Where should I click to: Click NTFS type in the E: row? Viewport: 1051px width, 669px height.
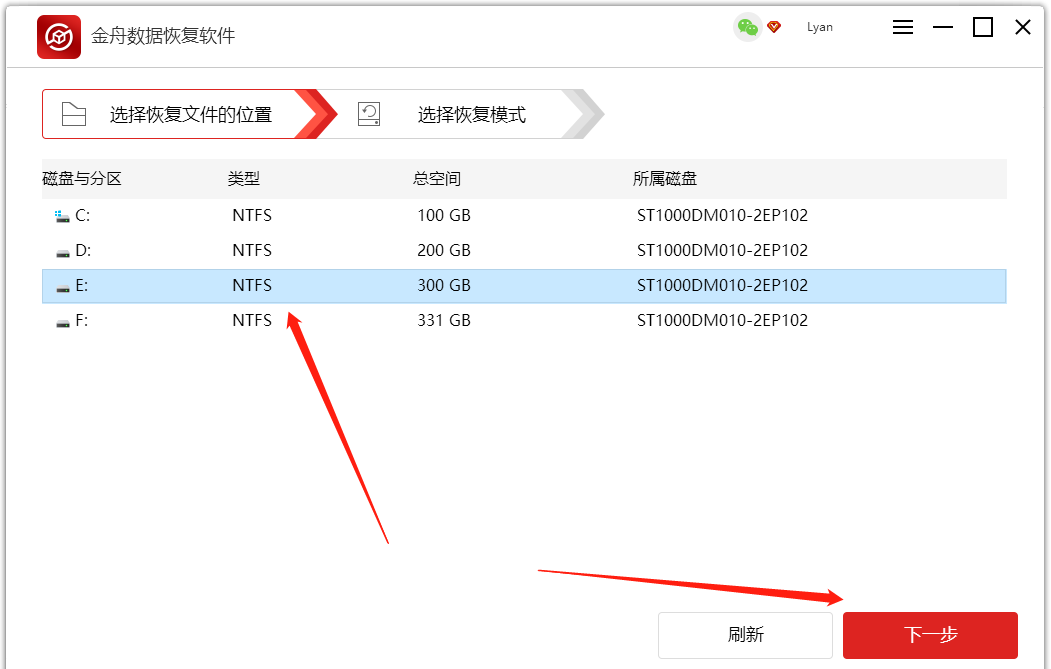tap(252, 285)
